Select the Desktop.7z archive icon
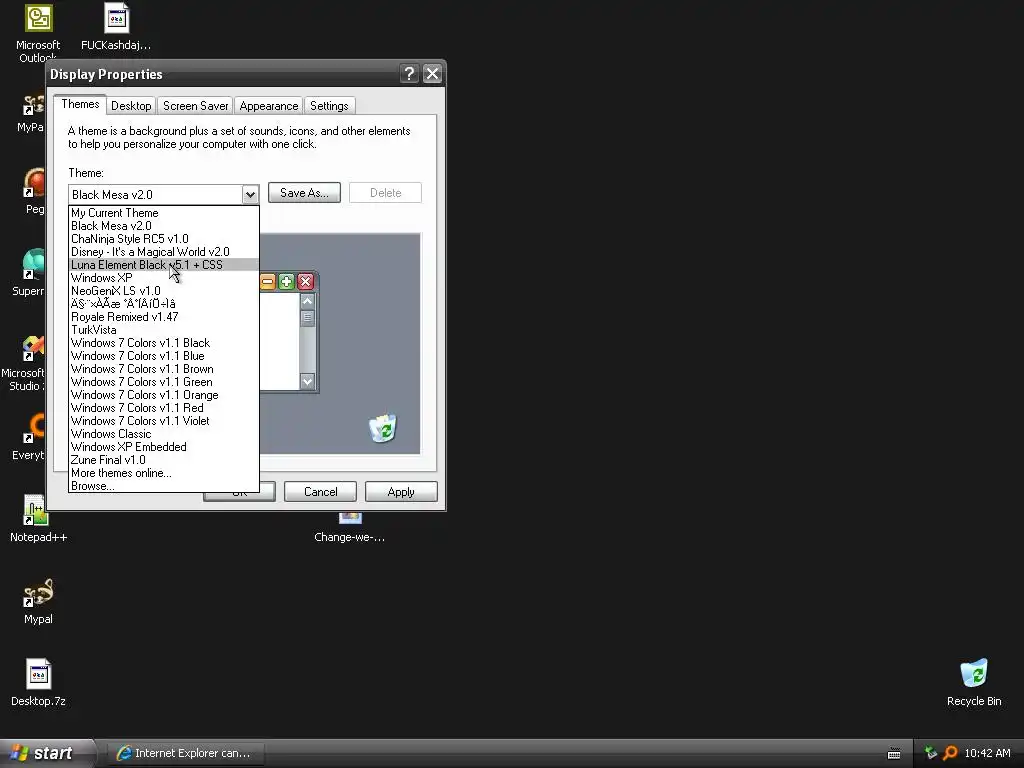This screenshot has width=1024, height=768. tap(38, 682)
